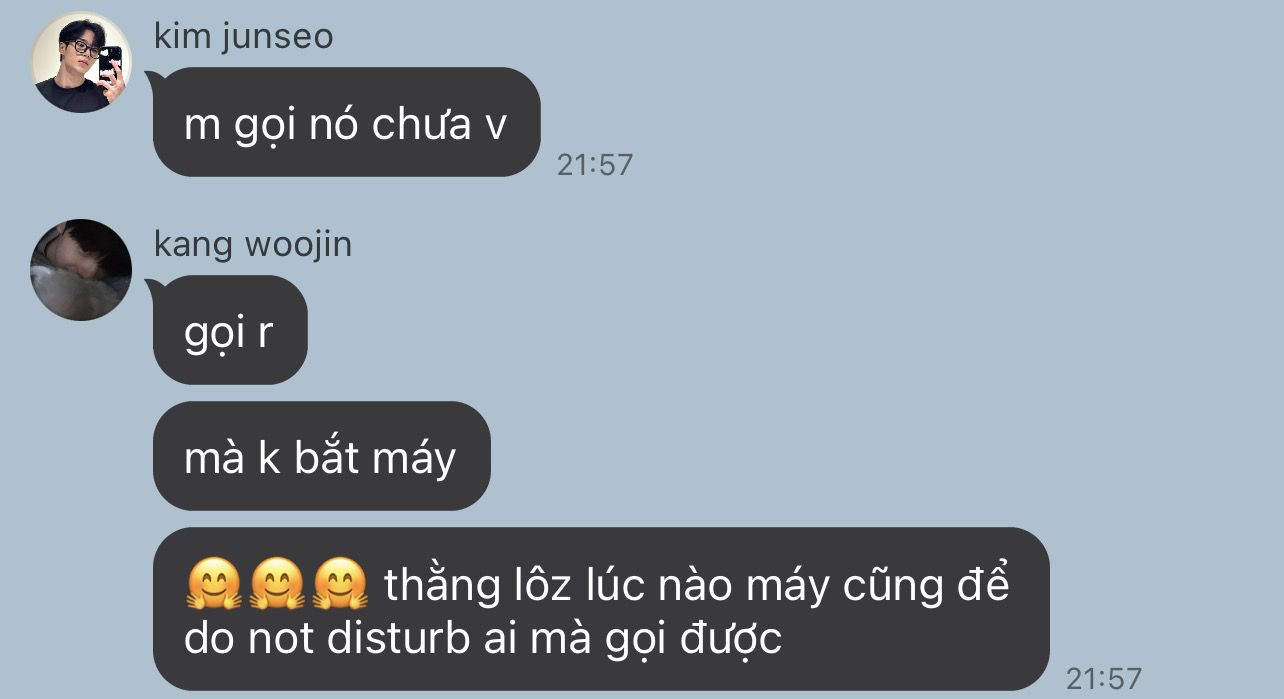
Task: Click the 21:57 timestamp beside woojin's last message
Action: click(1103, 678)
